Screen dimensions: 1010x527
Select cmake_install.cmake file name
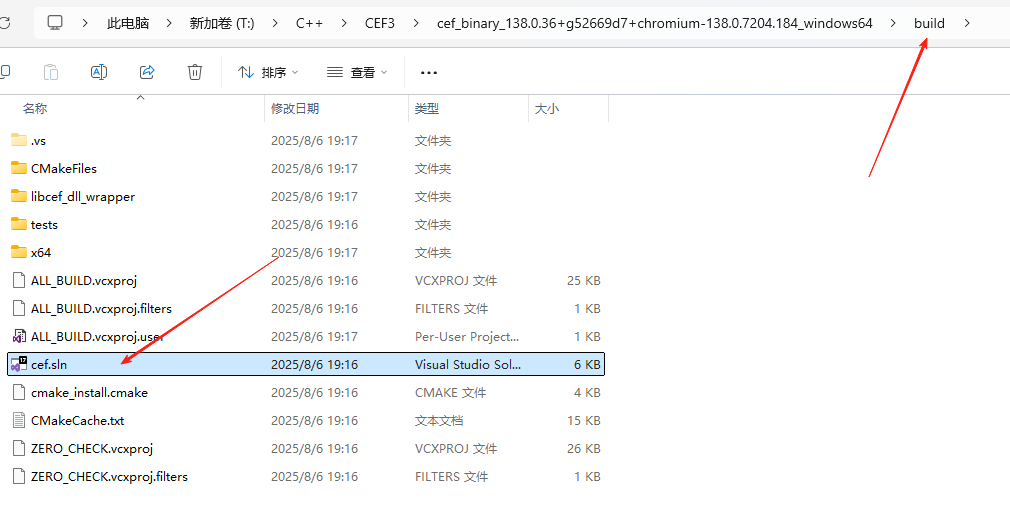tap(90, 392)
